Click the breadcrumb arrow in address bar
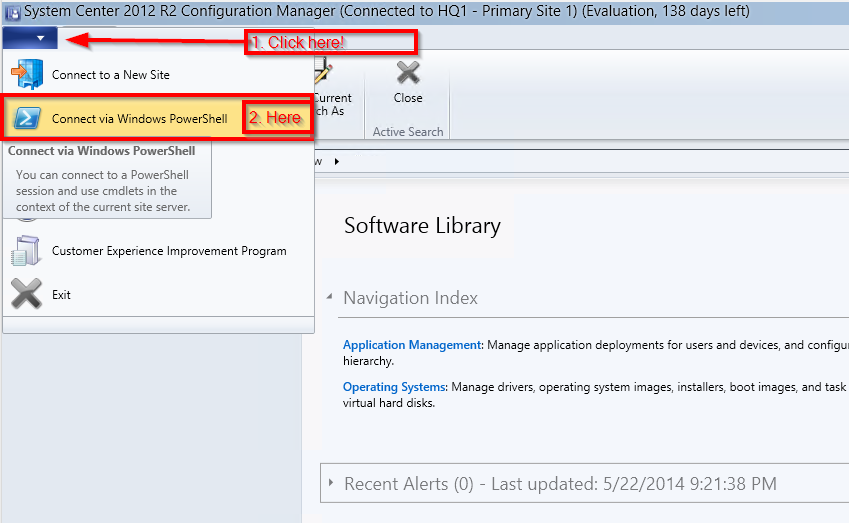The width and height of the screenshot is (849, 523). (x=337, y=161)
